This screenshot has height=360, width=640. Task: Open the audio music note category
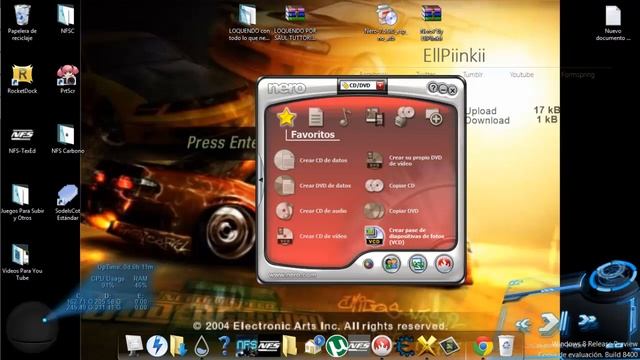(x=345, y=117)
